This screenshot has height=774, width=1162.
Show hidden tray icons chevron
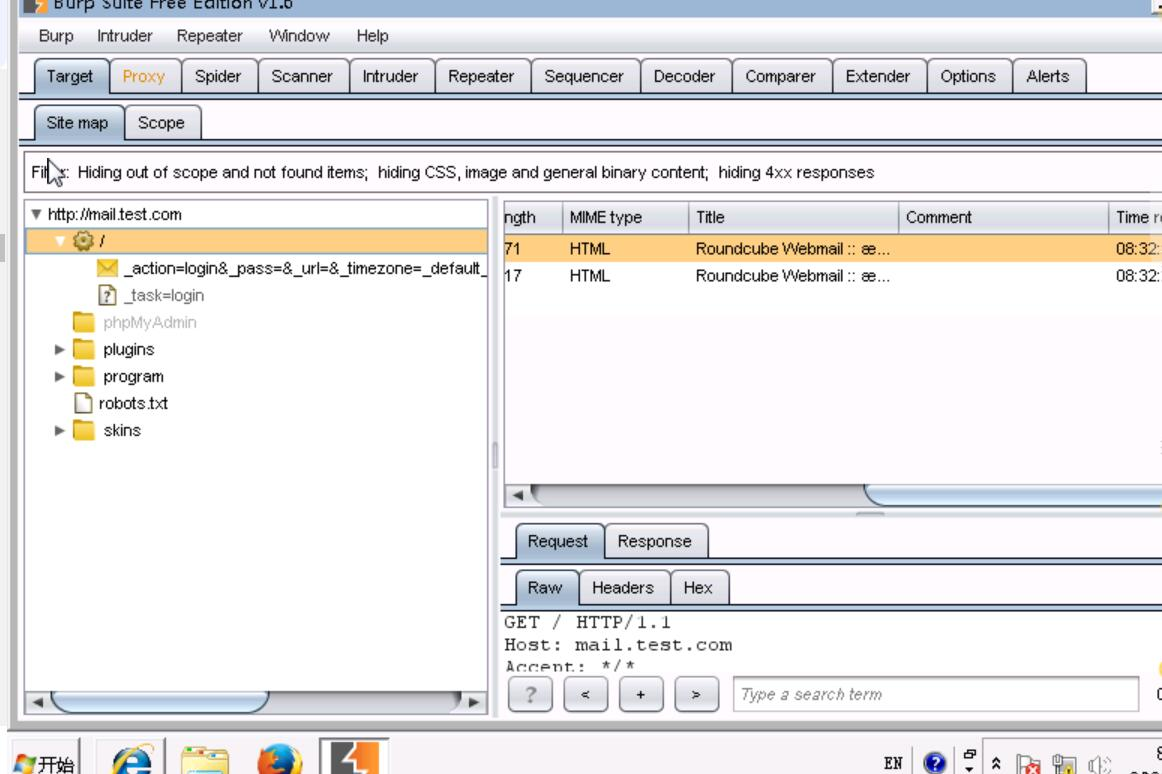click(996, 763)
